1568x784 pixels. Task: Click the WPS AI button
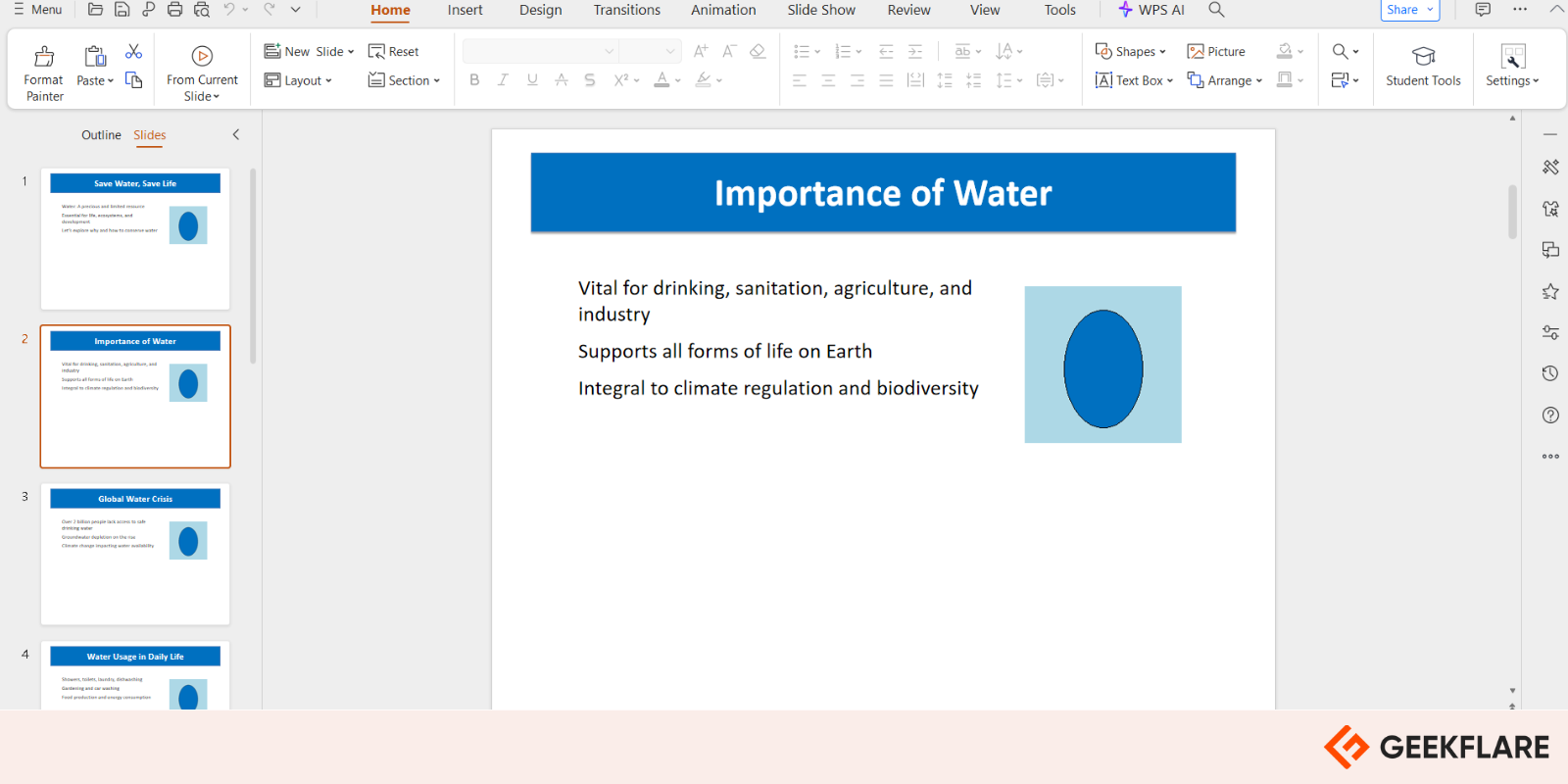tap(1151, 10)
